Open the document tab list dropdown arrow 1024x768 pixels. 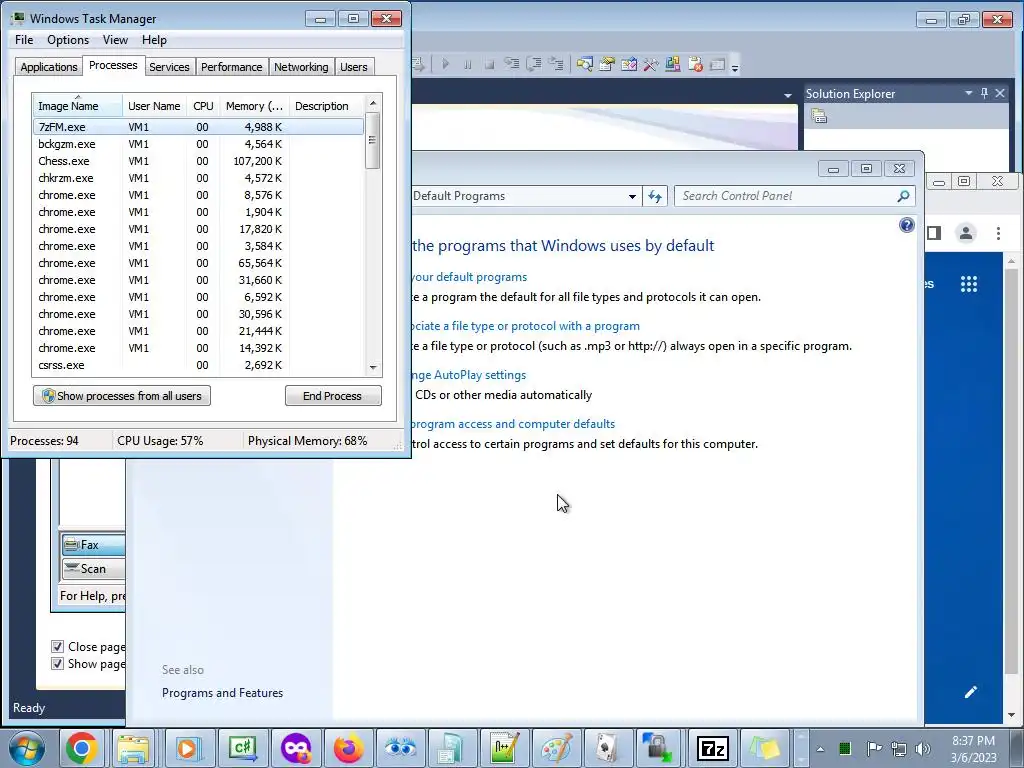[788, 95]
